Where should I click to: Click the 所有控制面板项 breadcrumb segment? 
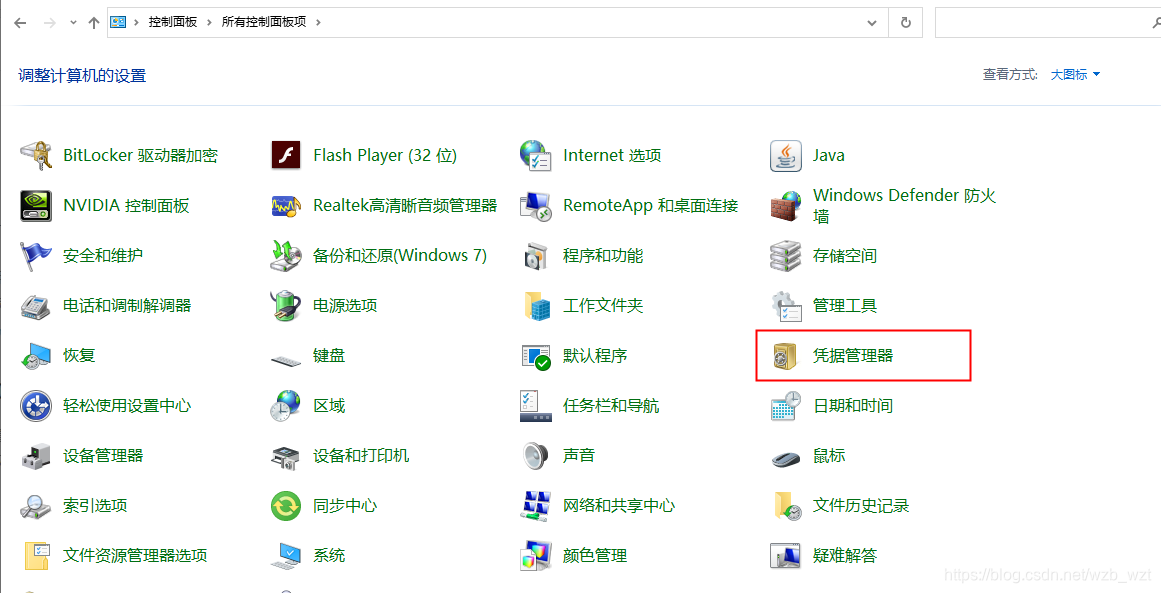(264, 22)
